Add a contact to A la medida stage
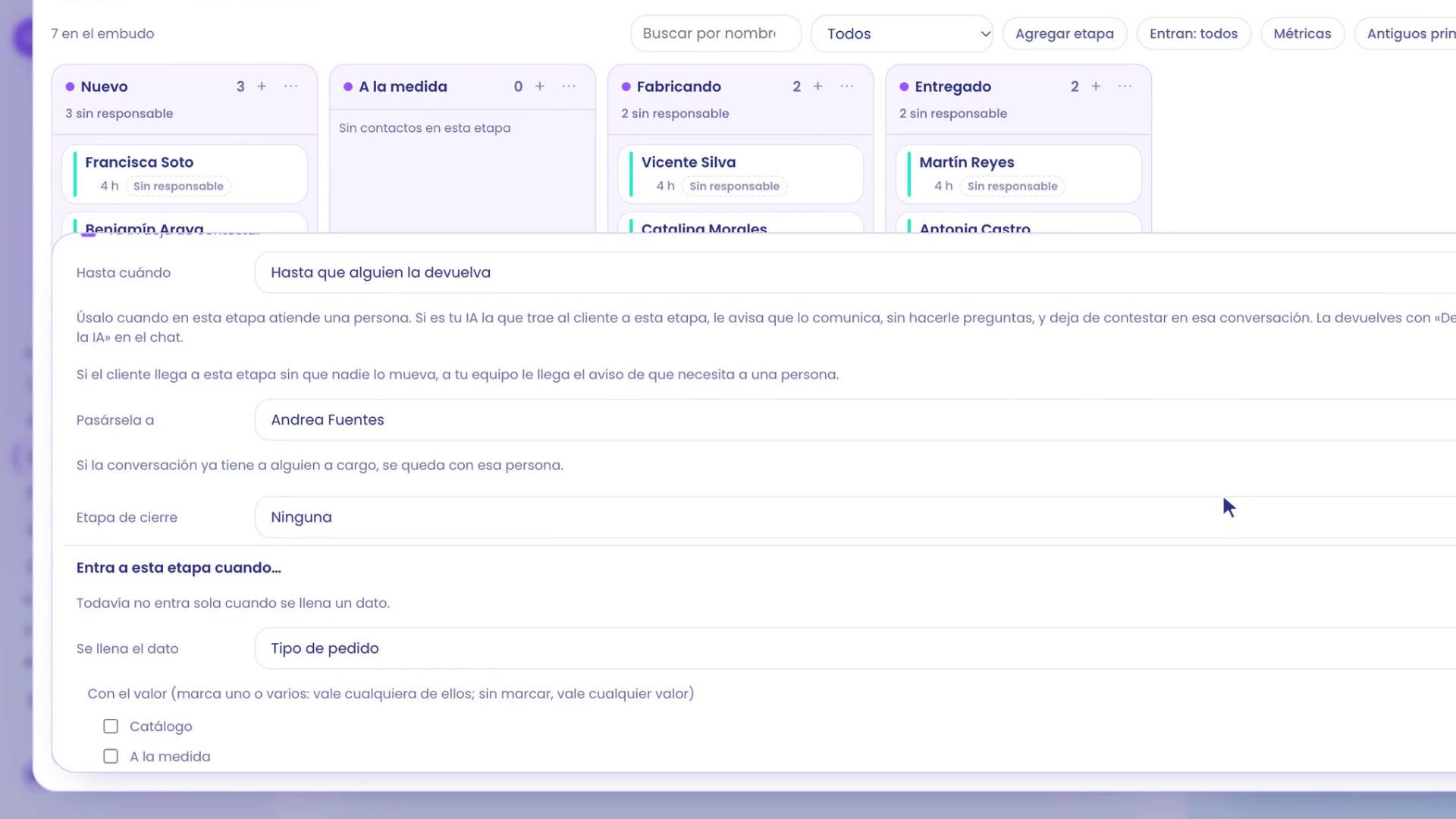The height and width of the screenshot is (819, 1456). click(540, 86)
